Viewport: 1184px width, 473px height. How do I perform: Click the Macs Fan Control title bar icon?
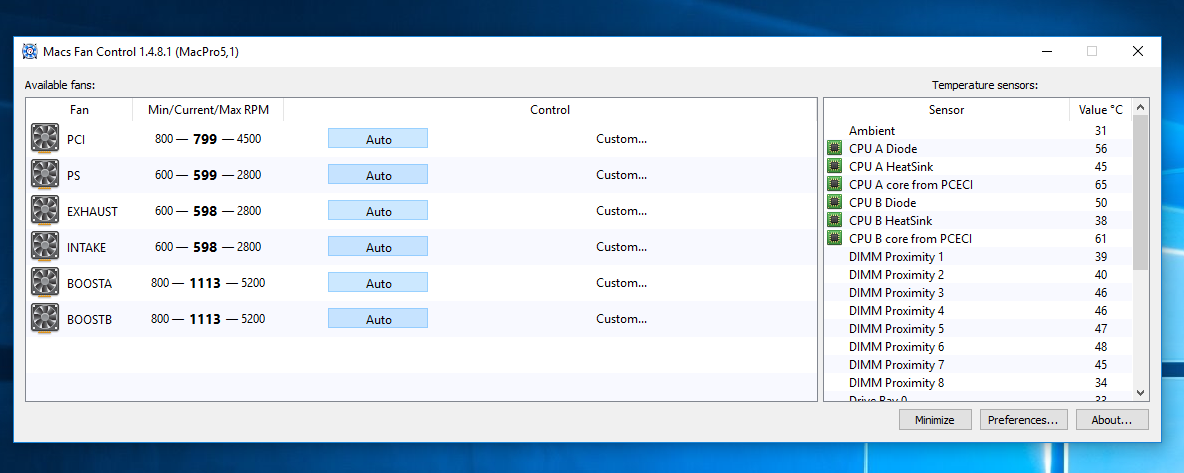(29, 51)
